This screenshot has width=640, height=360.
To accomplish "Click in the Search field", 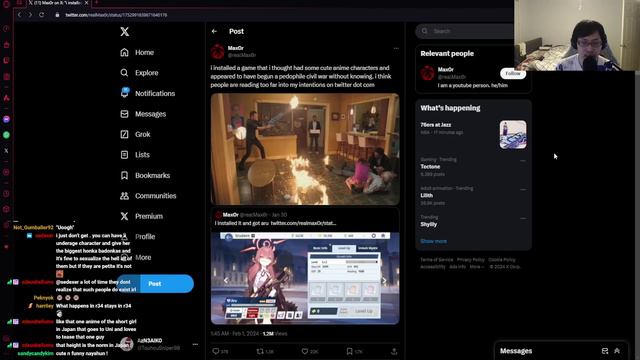I will 465,31.
